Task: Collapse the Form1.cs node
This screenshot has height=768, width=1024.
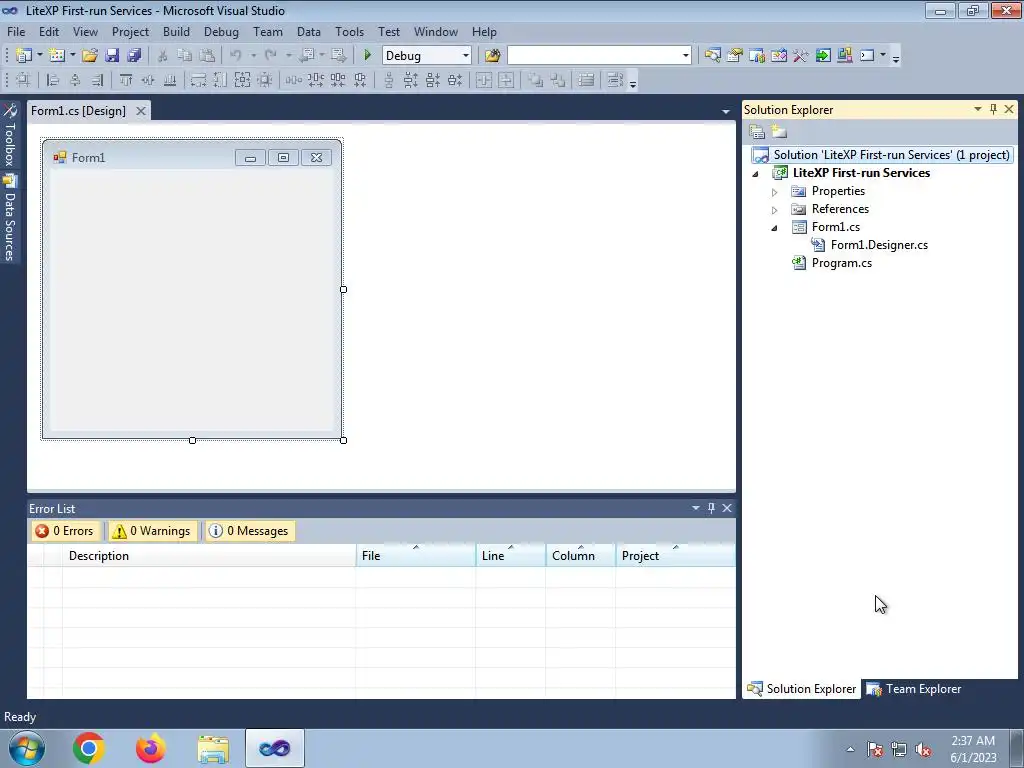Action: 775,228
